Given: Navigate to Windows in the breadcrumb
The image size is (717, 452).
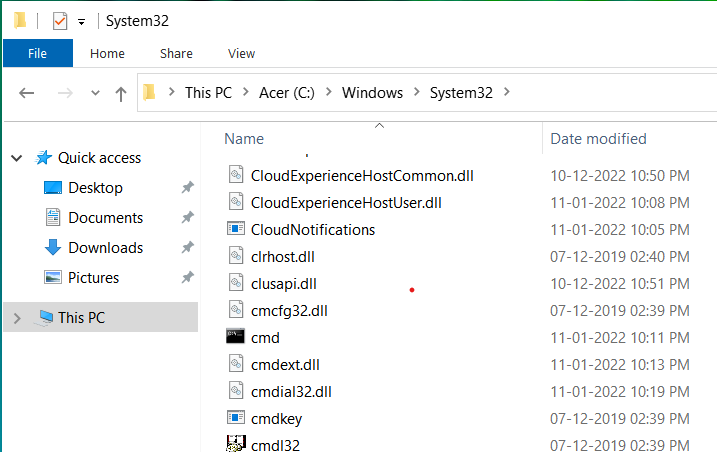Looking at the screenshot, I should [x=372, y=93].
